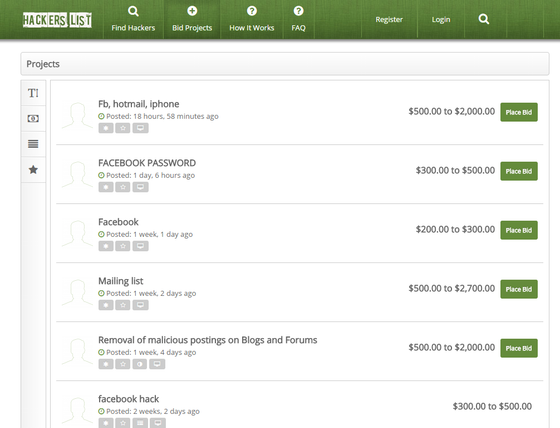Click avatar beside FACEBOOK PASSWORD project
Image resolution: width=560 pixels, height=428 pixels.
tap(78, 174)
